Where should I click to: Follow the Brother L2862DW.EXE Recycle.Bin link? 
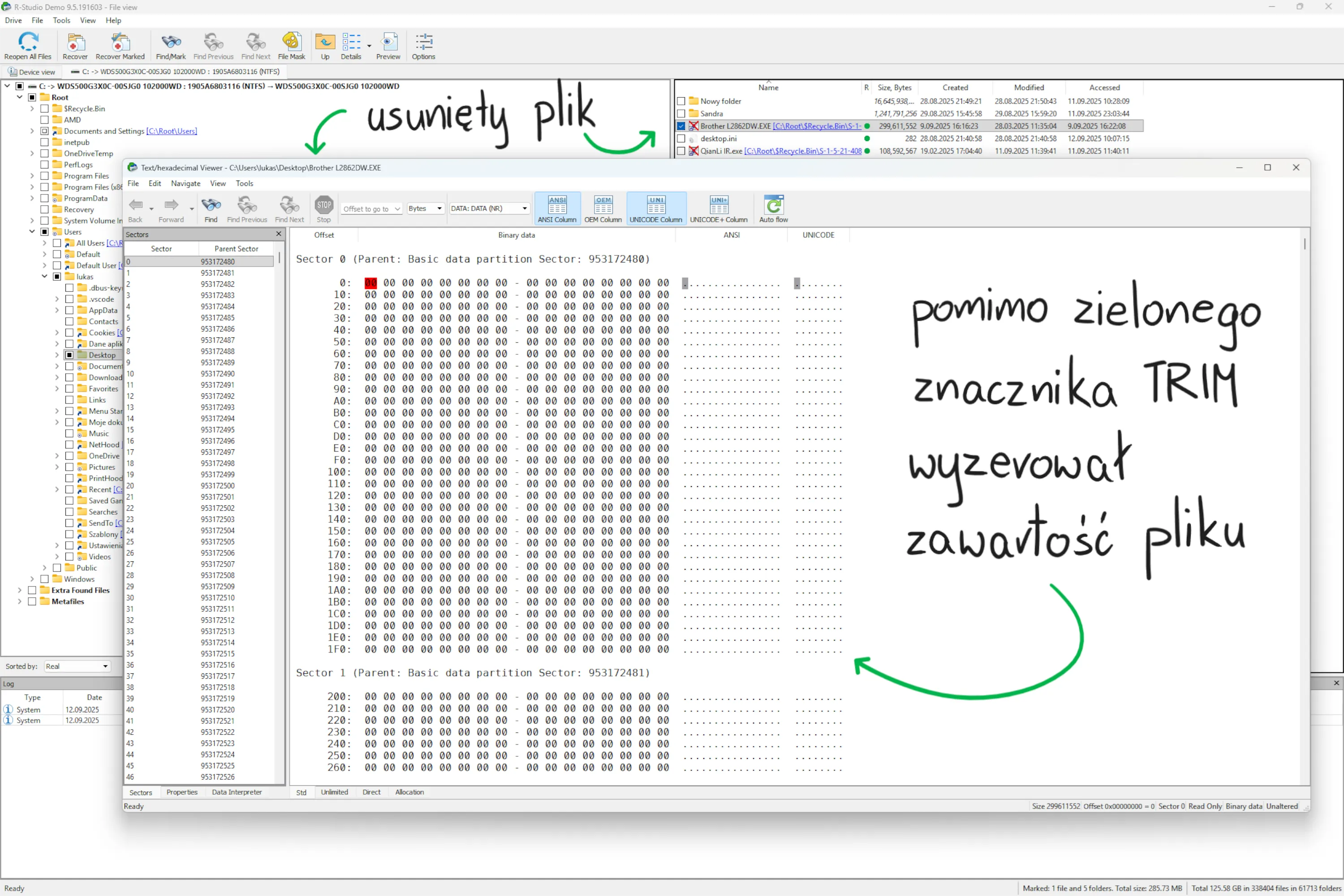click(817, 126)
